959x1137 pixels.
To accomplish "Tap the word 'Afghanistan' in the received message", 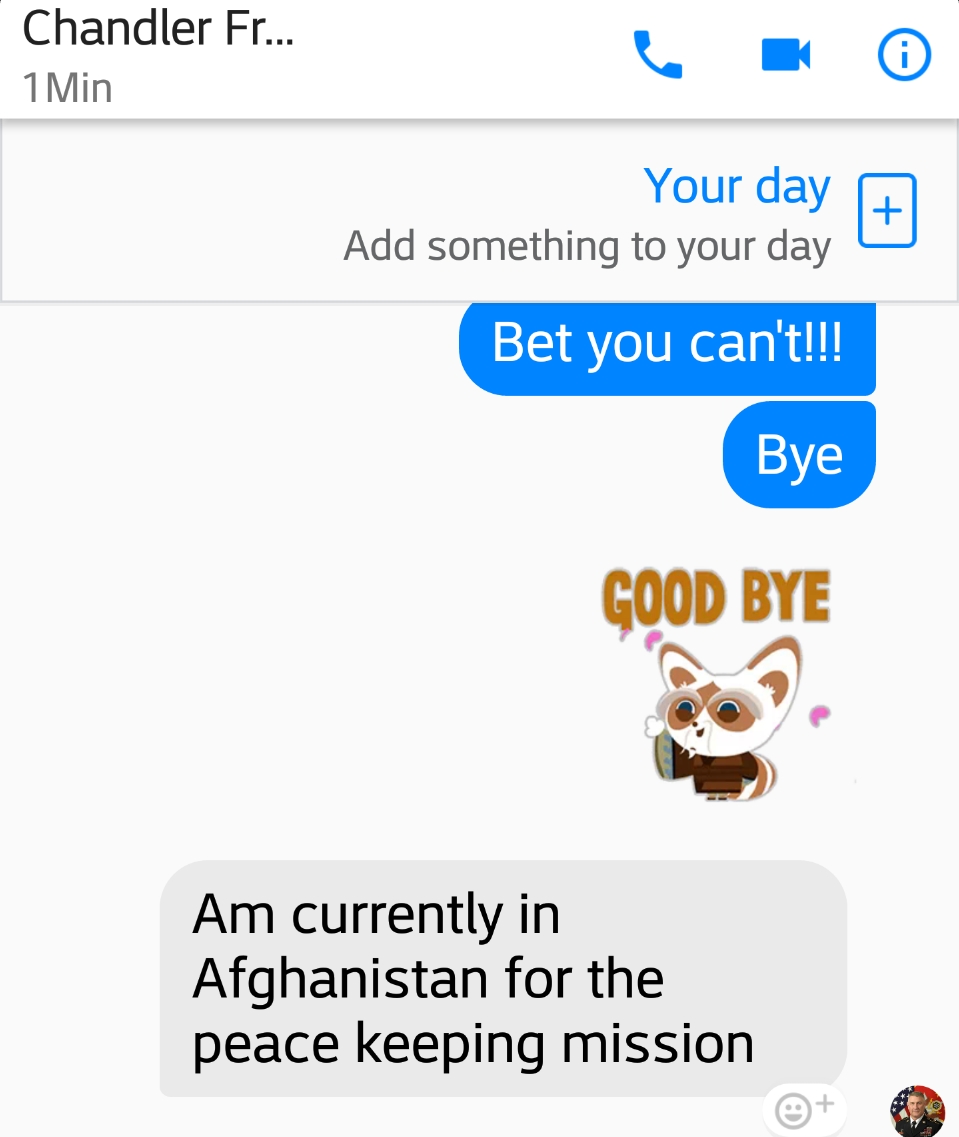I will pos(340,980).
